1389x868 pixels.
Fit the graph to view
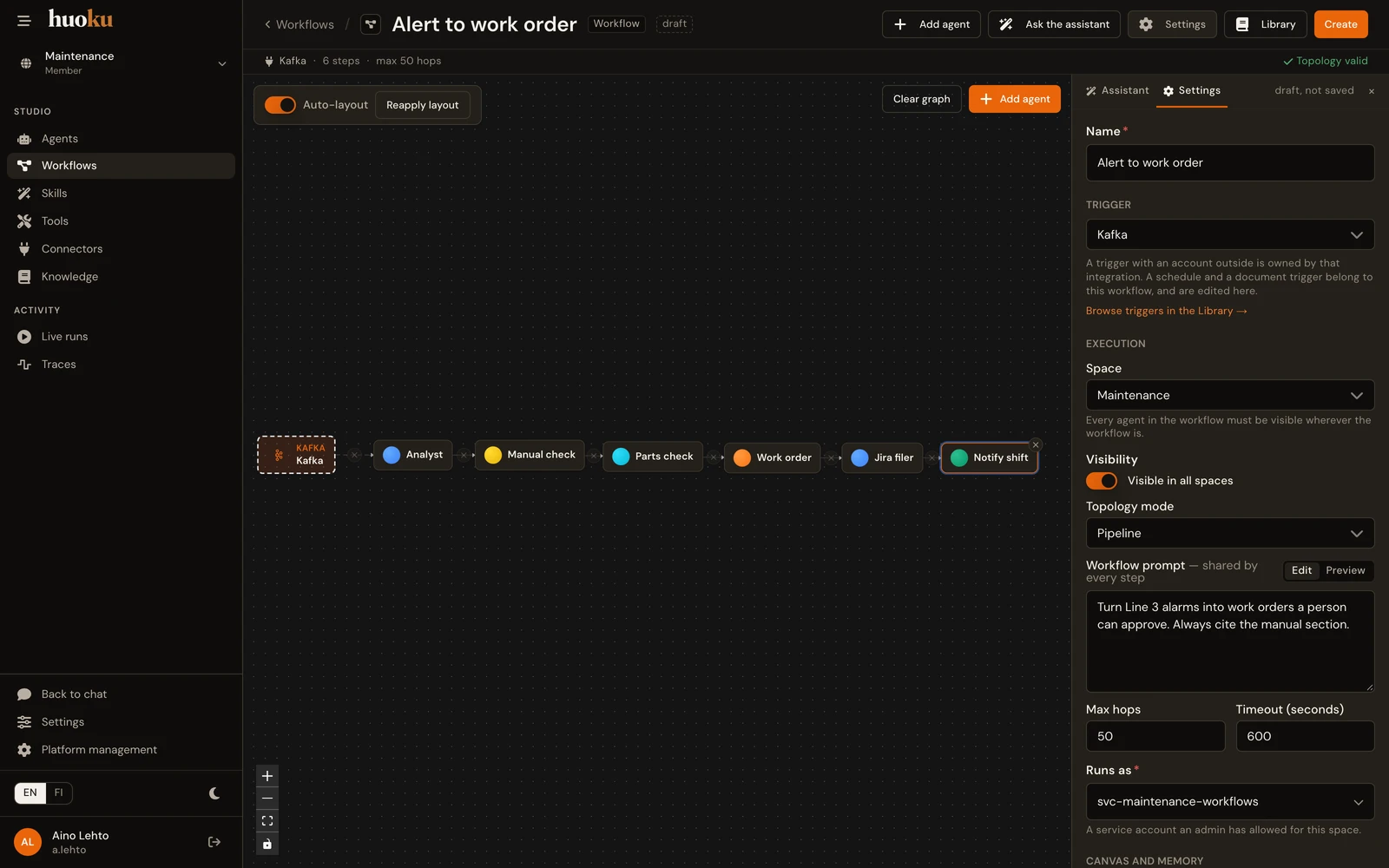pos(267,821)
